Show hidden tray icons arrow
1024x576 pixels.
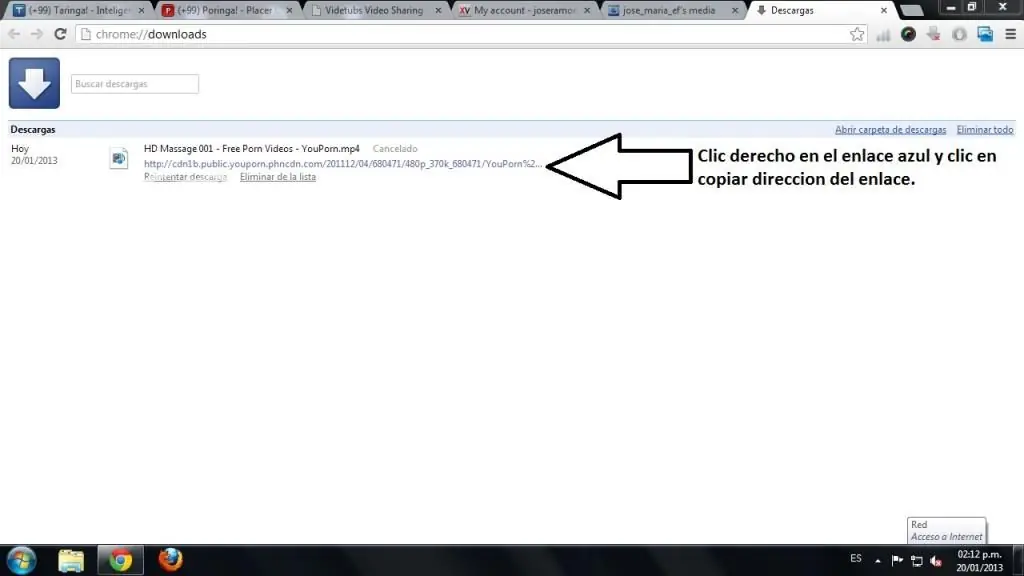pos(878,560)
